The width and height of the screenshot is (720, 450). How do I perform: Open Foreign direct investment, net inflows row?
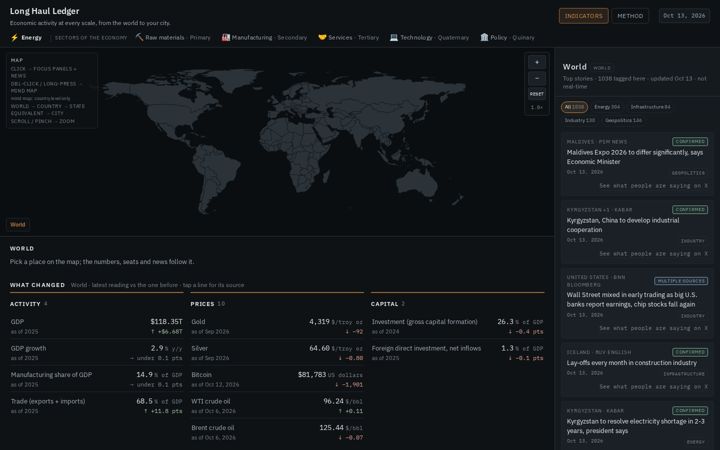(x=457, y=353)
